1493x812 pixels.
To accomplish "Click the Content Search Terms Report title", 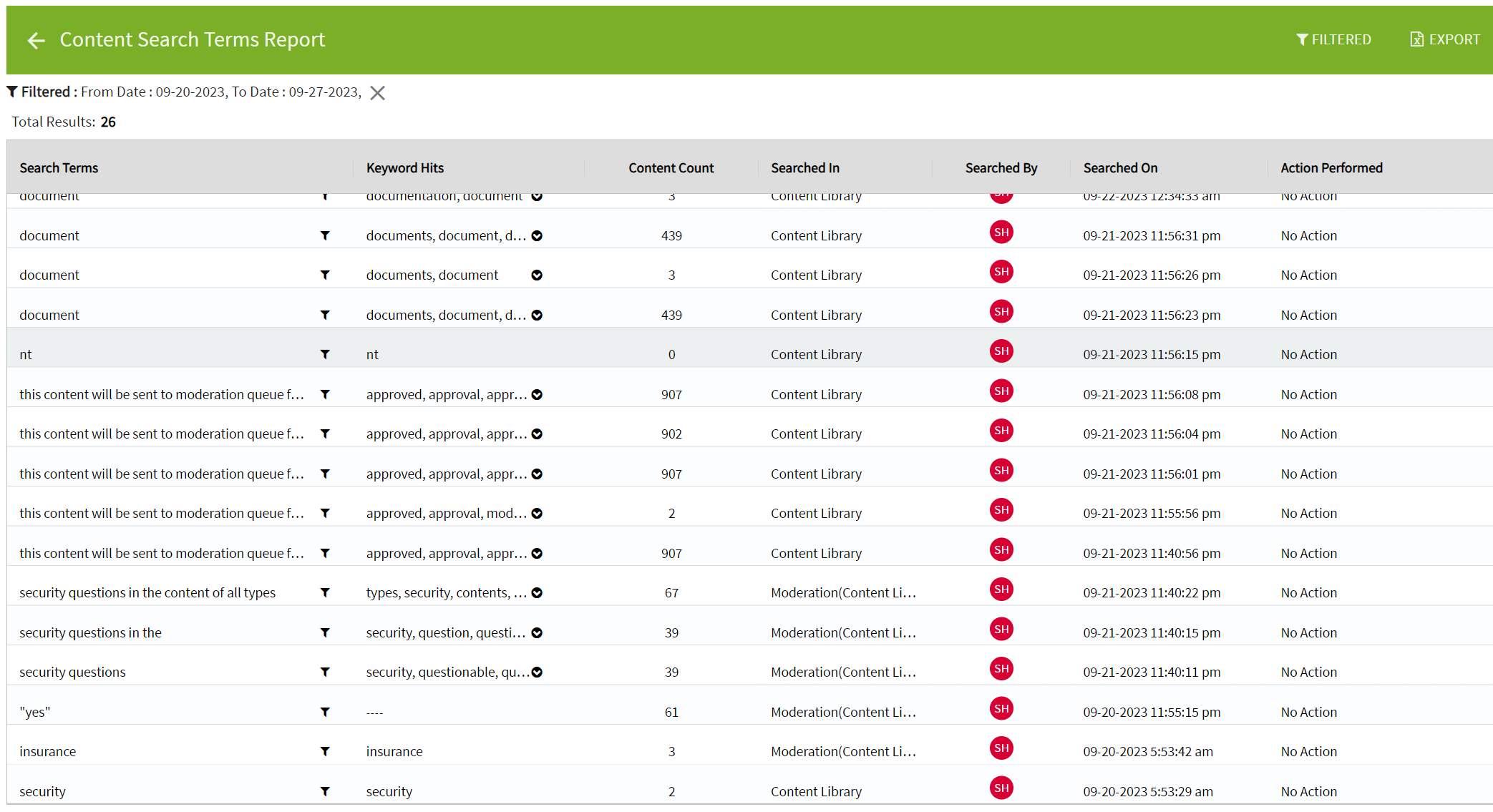I will pyautogui.click(x=192, y=40).
